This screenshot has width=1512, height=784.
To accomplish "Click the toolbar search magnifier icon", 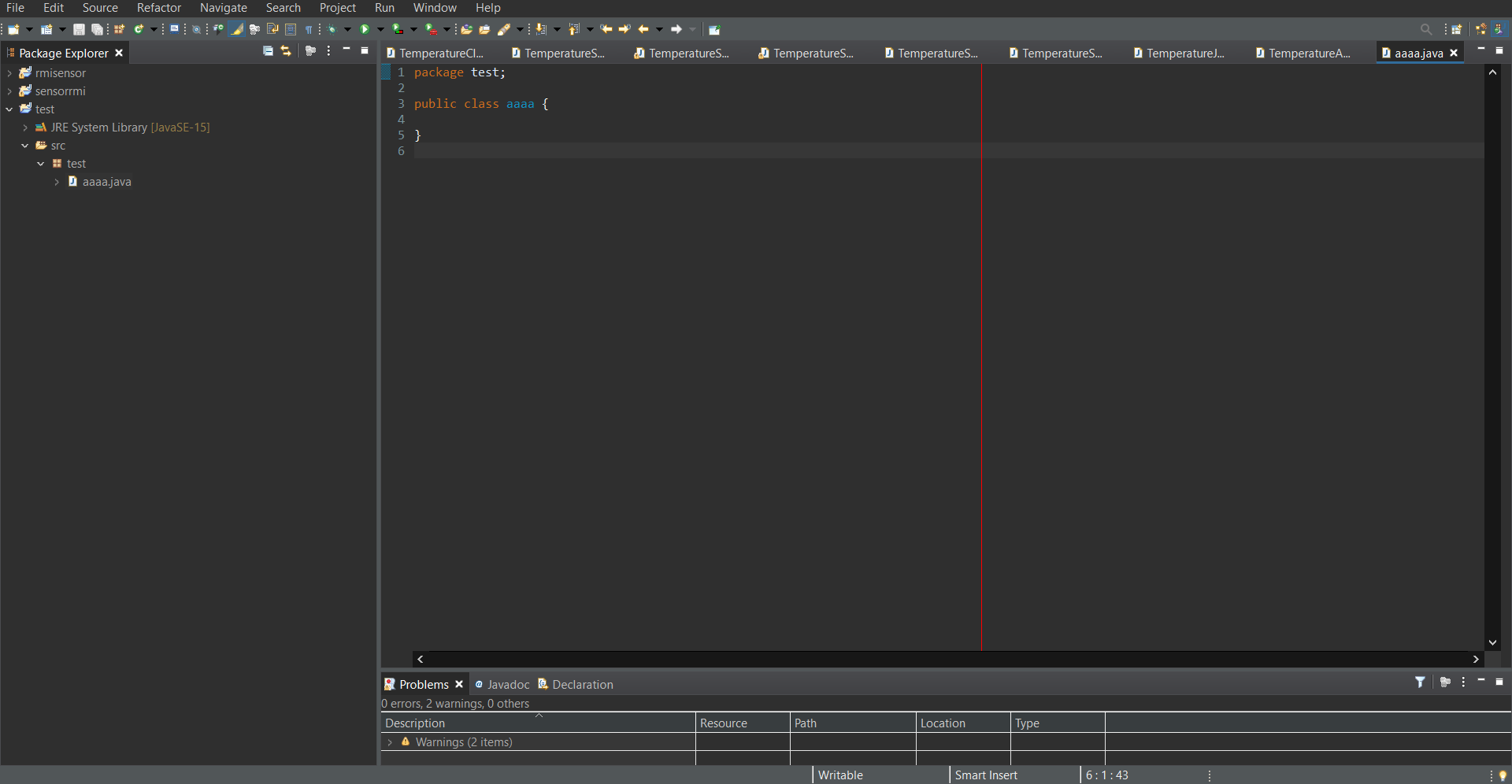I will coord(1426,29).
